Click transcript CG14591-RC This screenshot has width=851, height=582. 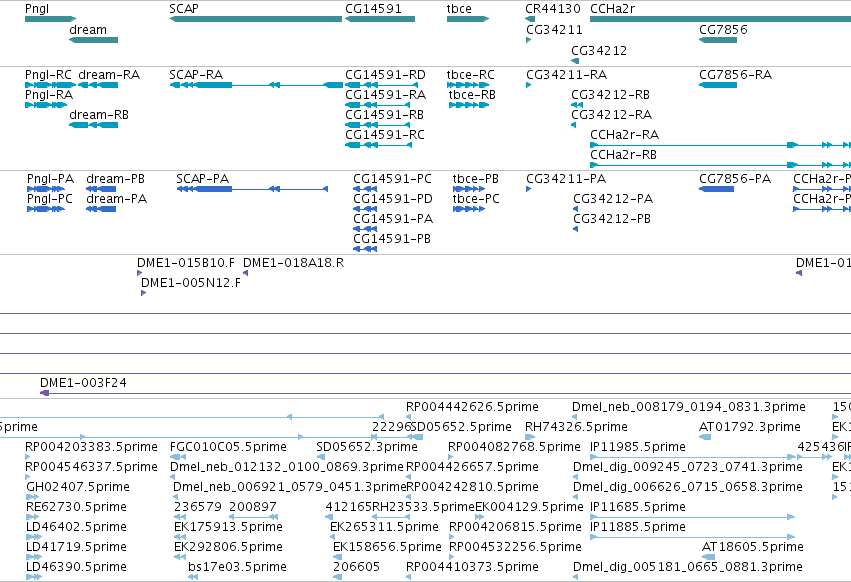[385, 135]
